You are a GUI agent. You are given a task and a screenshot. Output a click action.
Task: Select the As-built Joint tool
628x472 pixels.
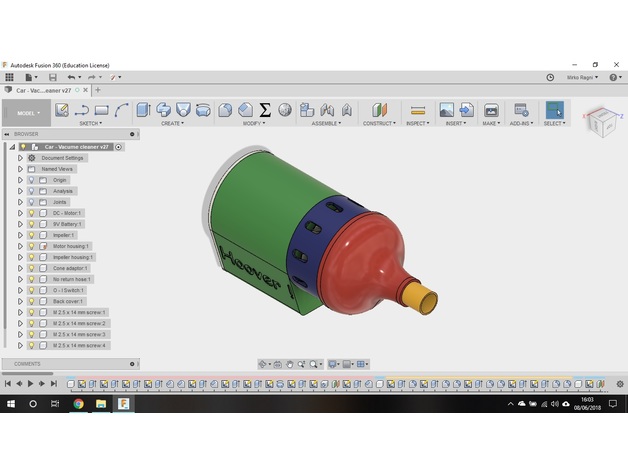(x=347, y=110)
